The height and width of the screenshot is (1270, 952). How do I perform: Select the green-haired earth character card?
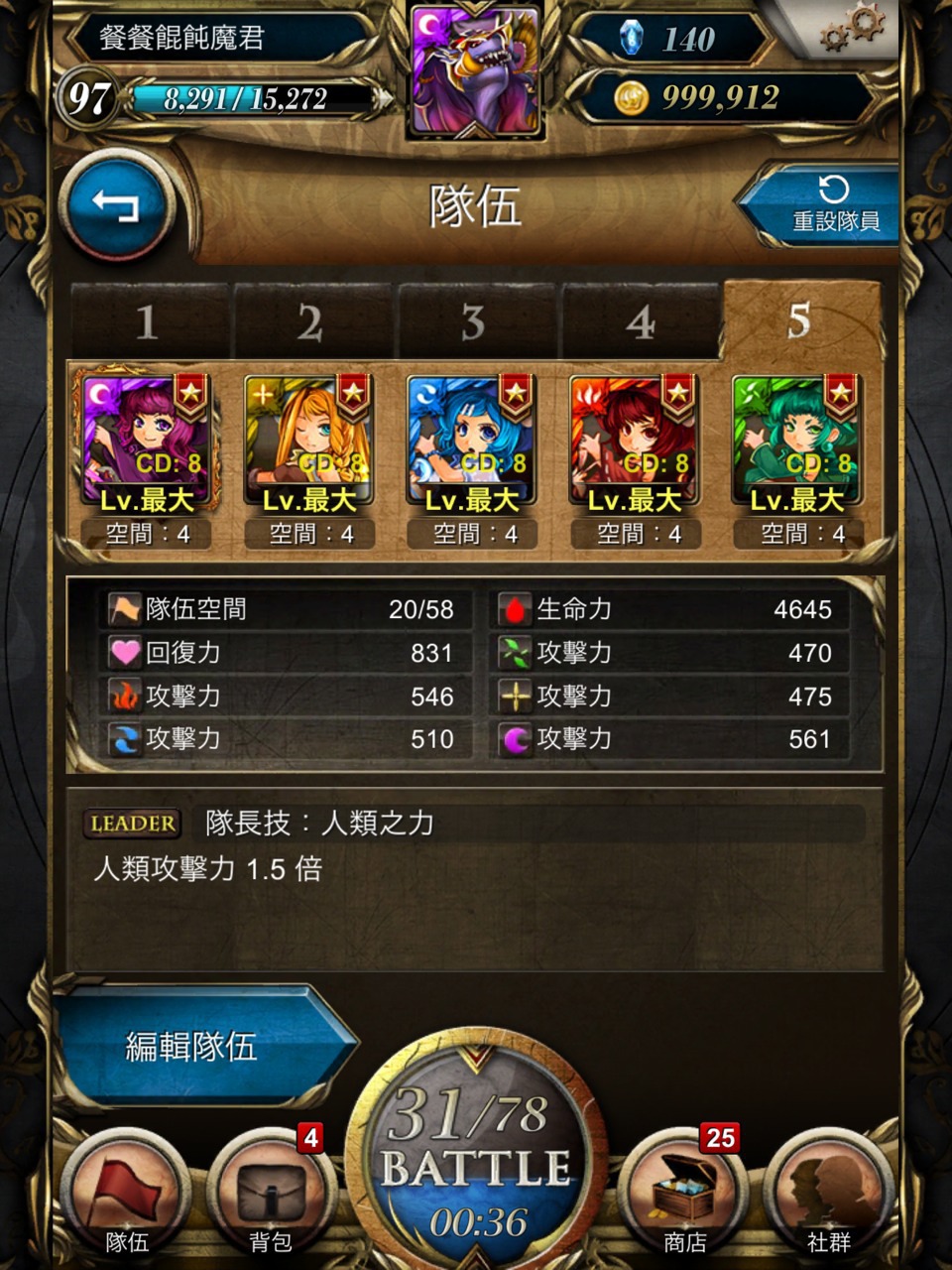click(x=797, y=441)
